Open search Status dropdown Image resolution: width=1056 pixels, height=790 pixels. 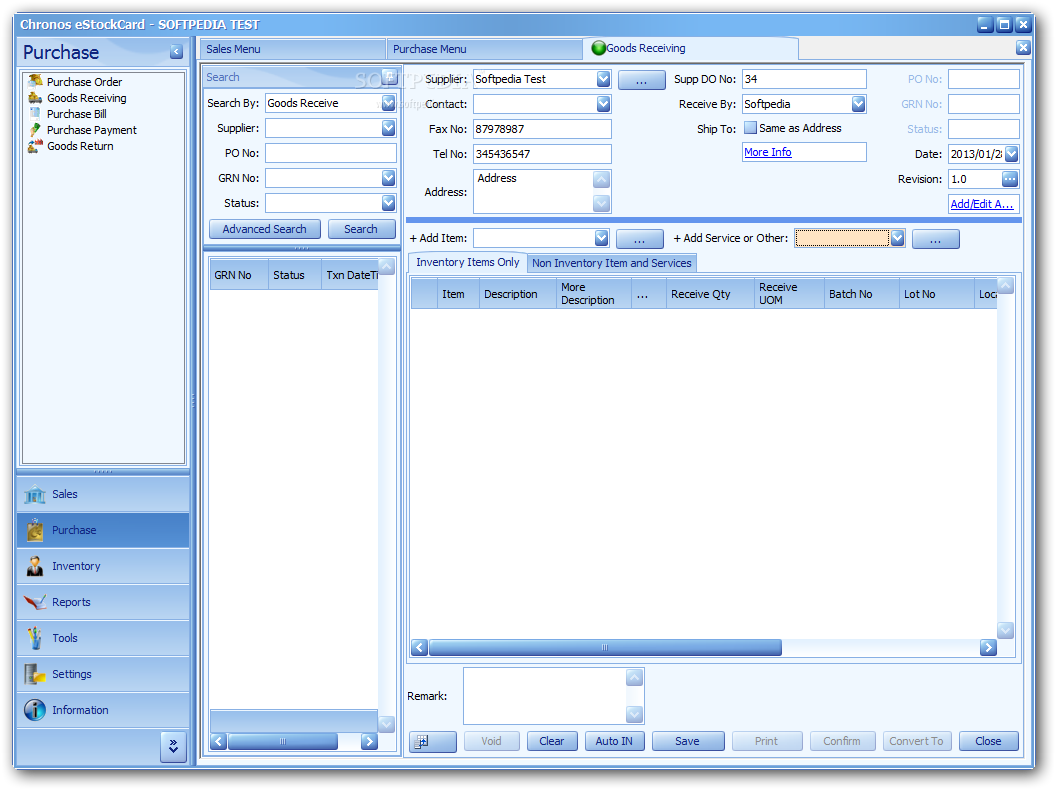pyautogui.click(x=388, y=203)
